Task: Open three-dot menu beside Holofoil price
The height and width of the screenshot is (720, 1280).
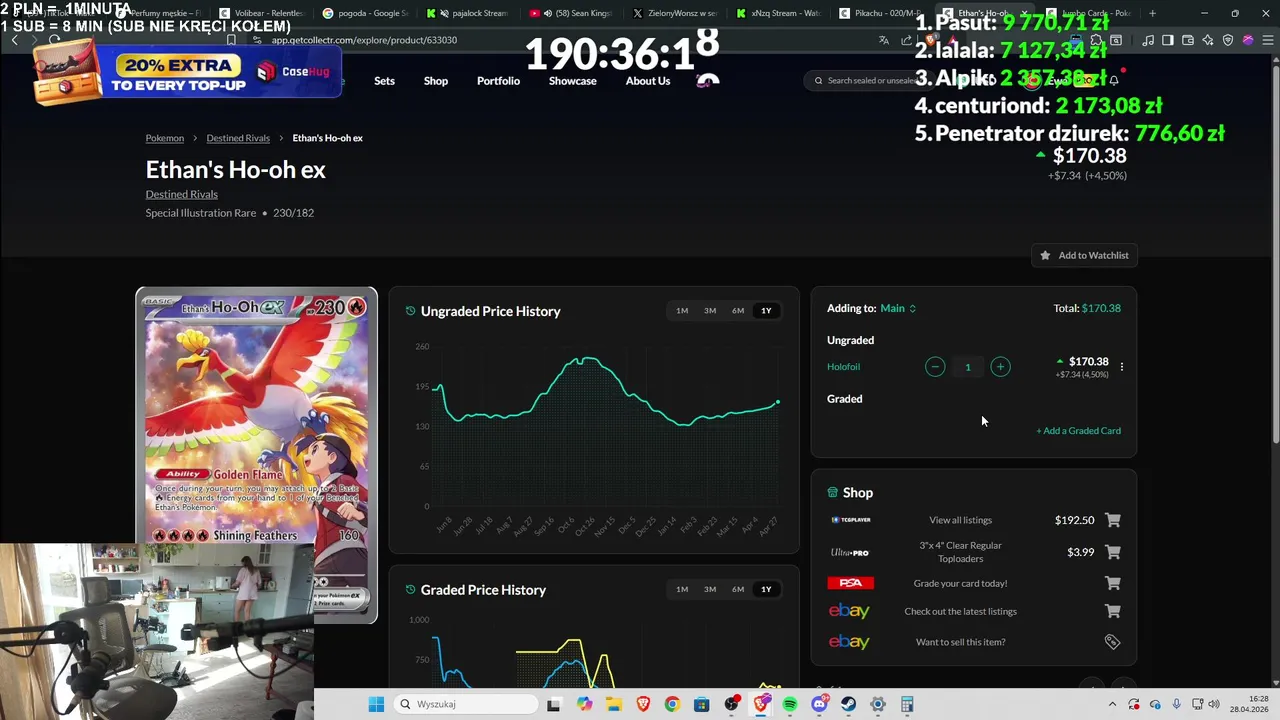Action: click(1122, 367)
